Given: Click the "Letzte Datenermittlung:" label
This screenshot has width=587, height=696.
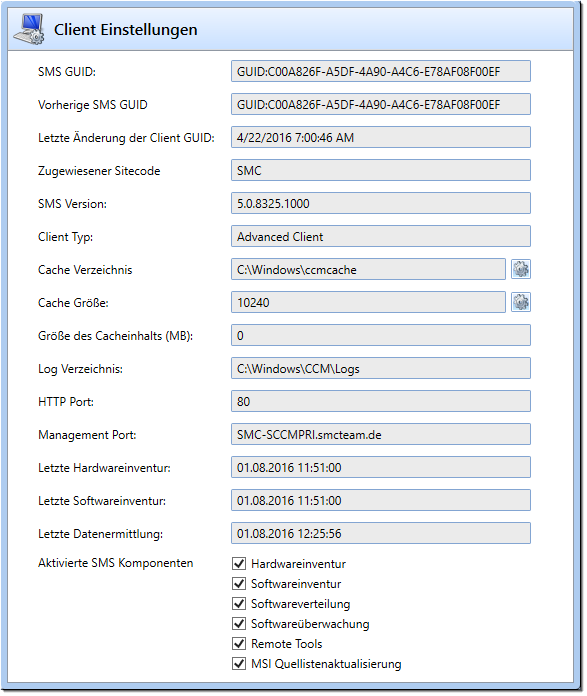Looking at the screenshot, I should tap(100, 534).
